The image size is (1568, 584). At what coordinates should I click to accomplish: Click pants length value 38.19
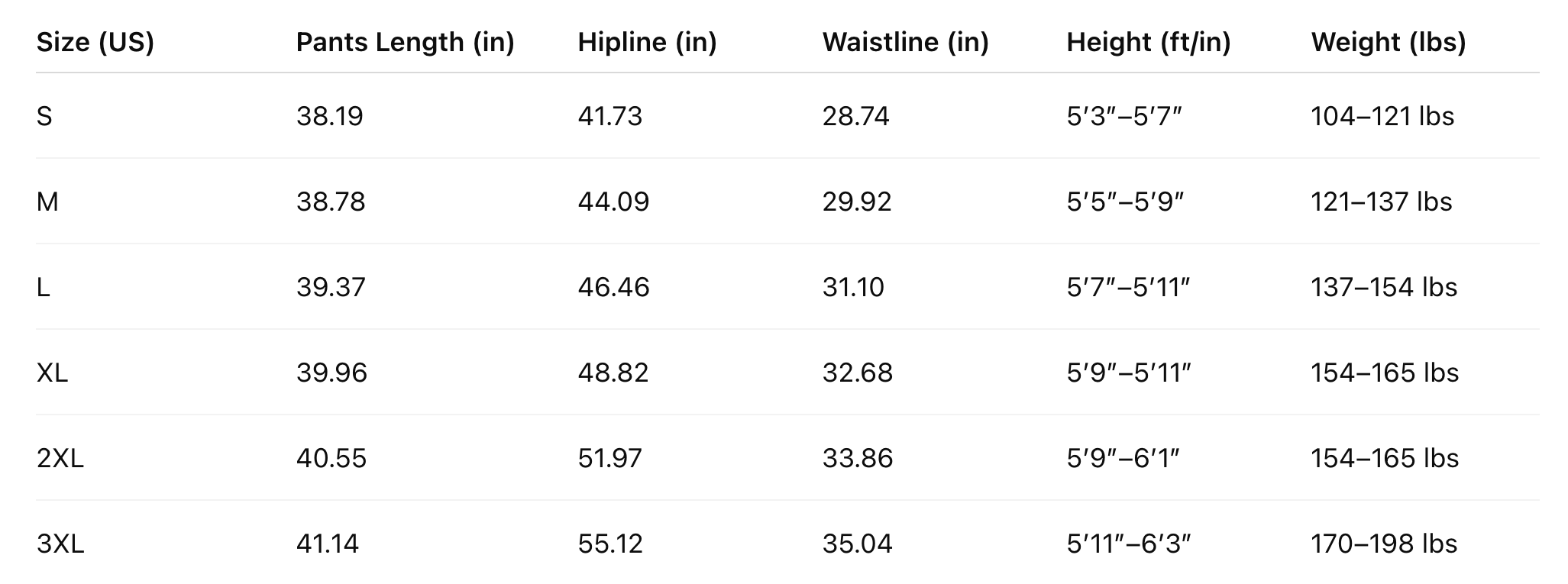tap(329, 116)
